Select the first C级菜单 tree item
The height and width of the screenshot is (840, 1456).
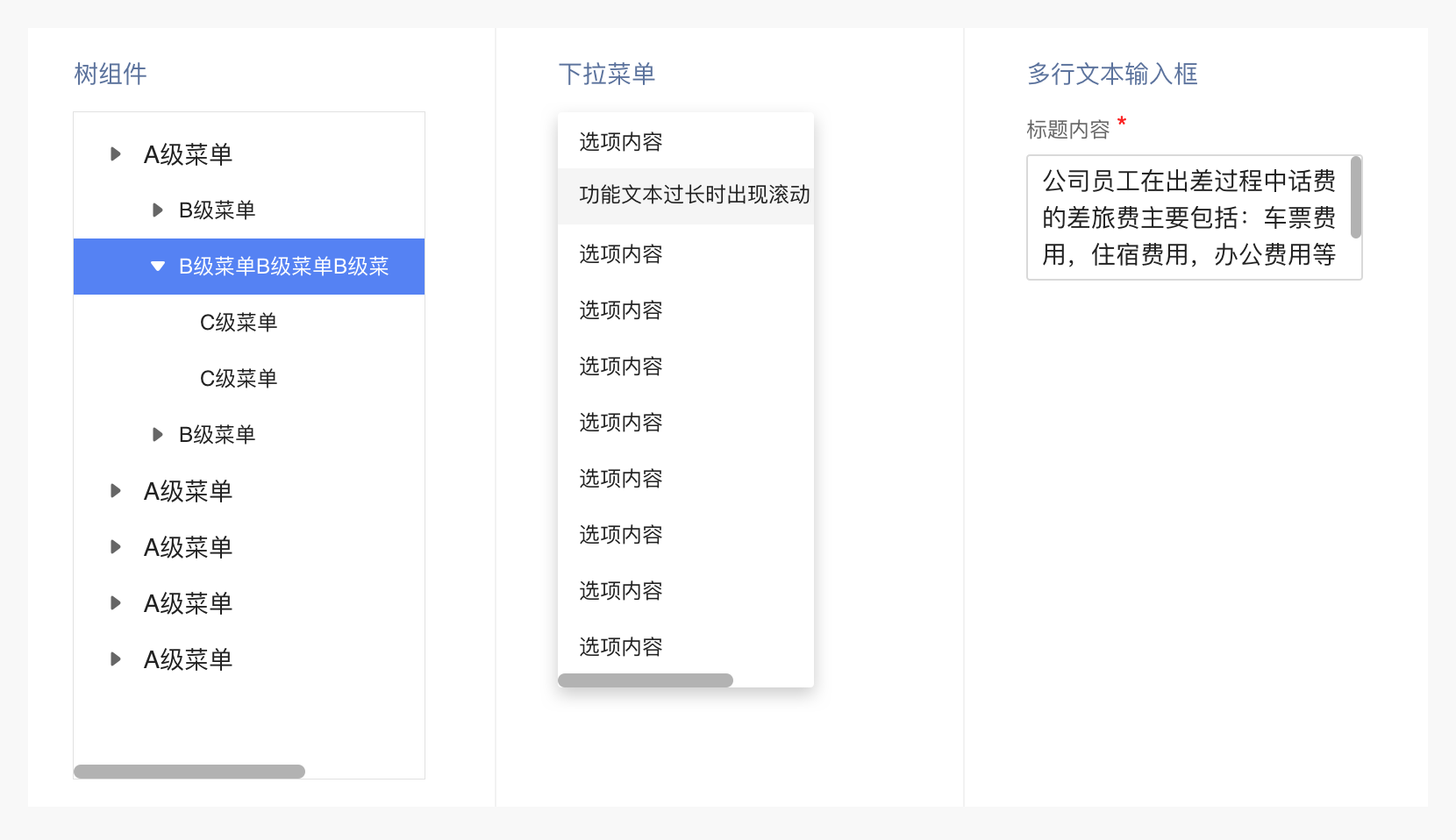tap(239, 323)
